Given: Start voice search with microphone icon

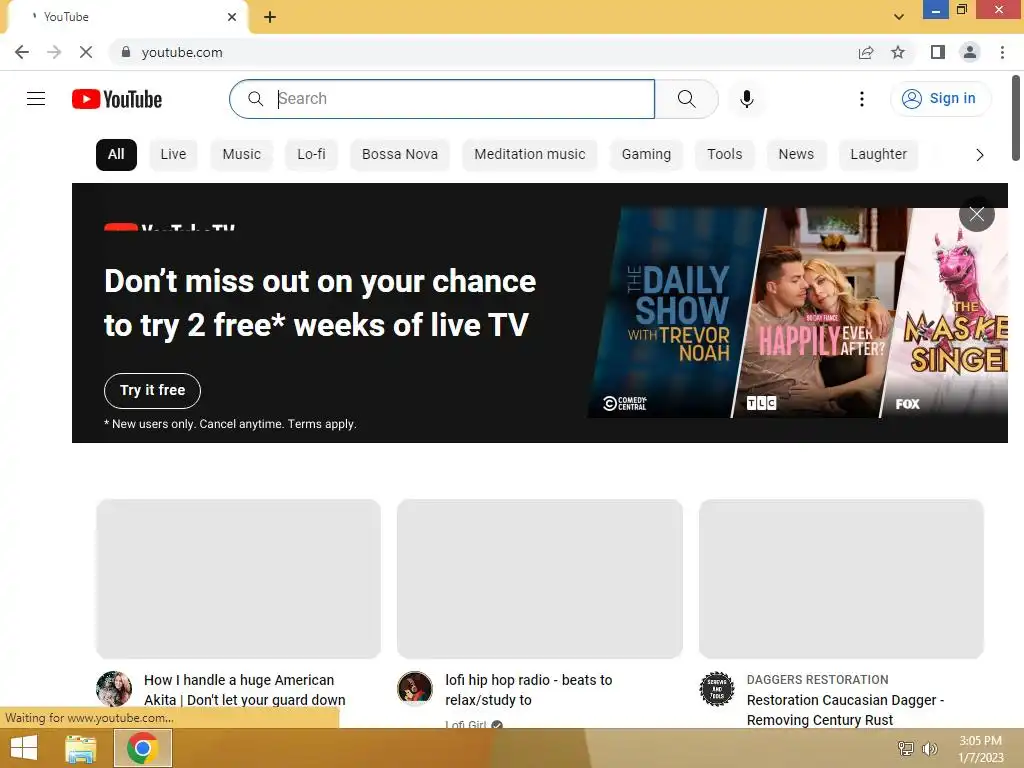Looking at the screenshot, I should coord(746,99).
